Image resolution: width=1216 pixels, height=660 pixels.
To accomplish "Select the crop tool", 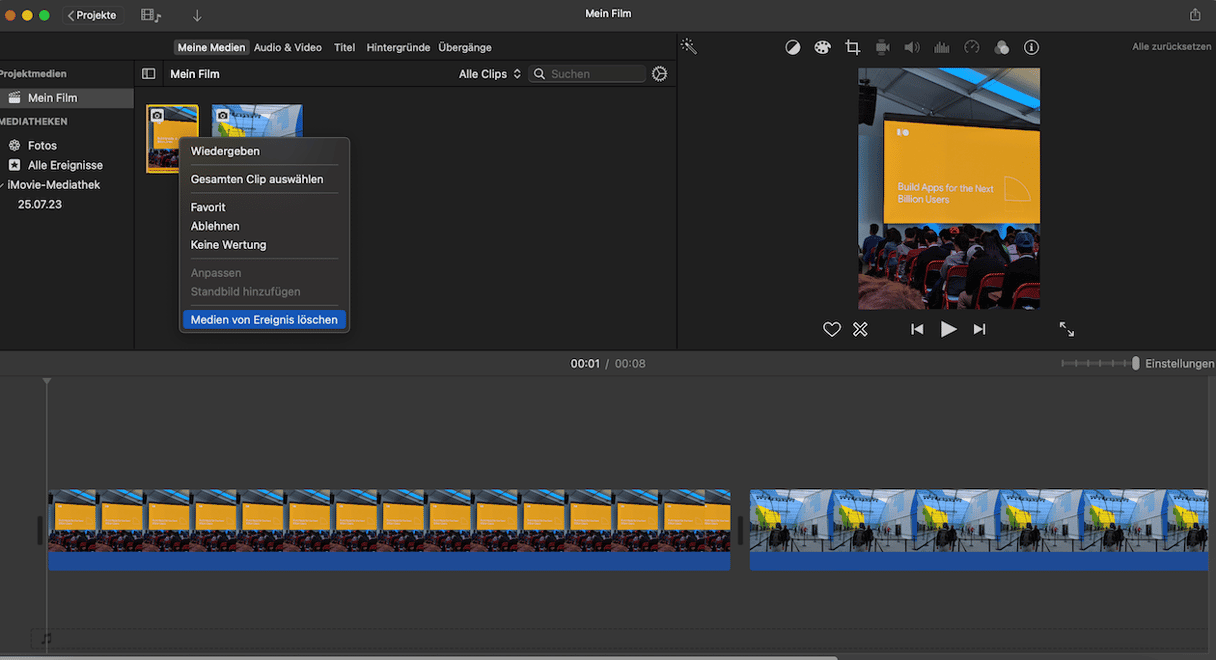I will [x=852, y=47].
